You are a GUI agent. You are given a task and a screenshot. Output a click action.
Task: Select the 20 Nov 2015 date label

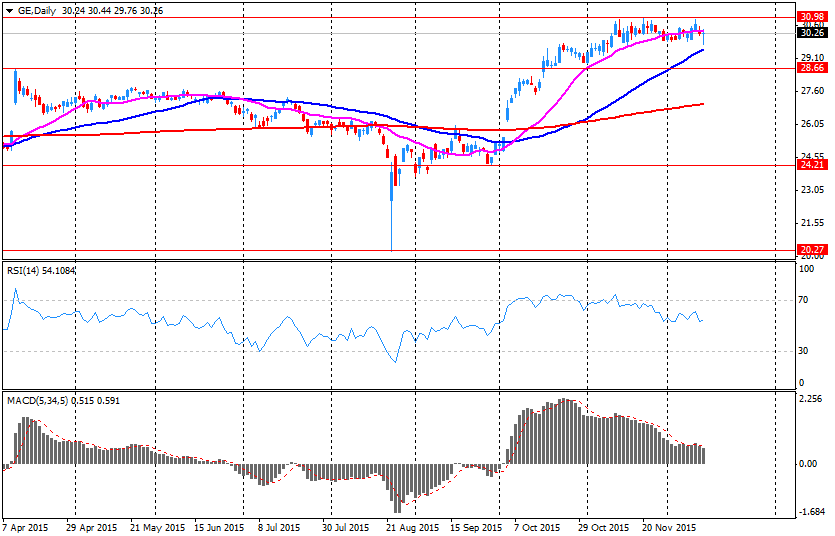[668, 527]
